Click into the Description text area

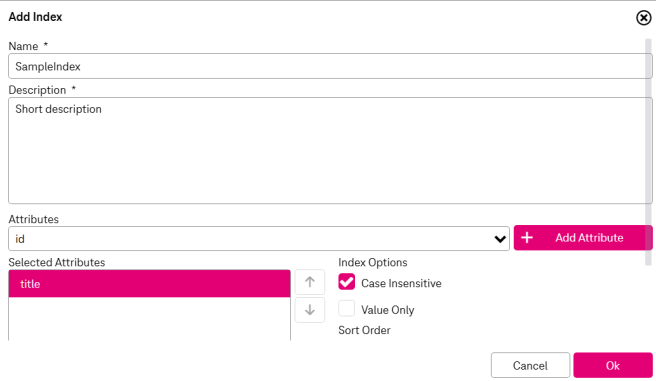(330, 151)
